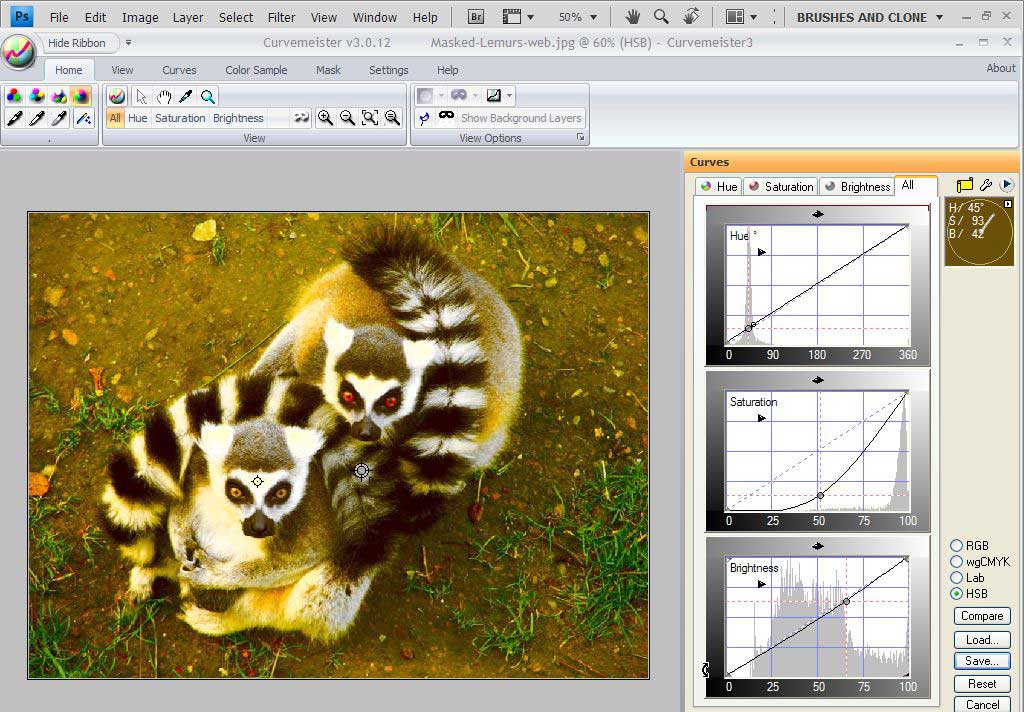Image resolution: width=1024 pixels, height=712 pixels.
Task: Expand the View Options dialog launcher
Action: tap(581, 138)
